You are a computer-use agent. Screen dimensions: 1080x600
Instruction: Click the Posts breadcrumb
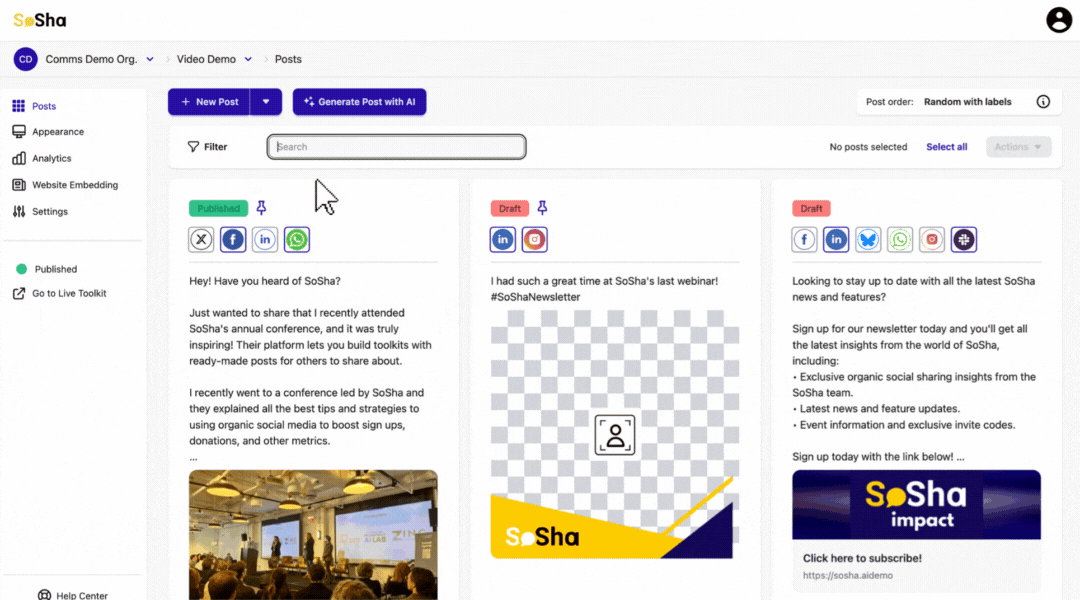[288, 59]
